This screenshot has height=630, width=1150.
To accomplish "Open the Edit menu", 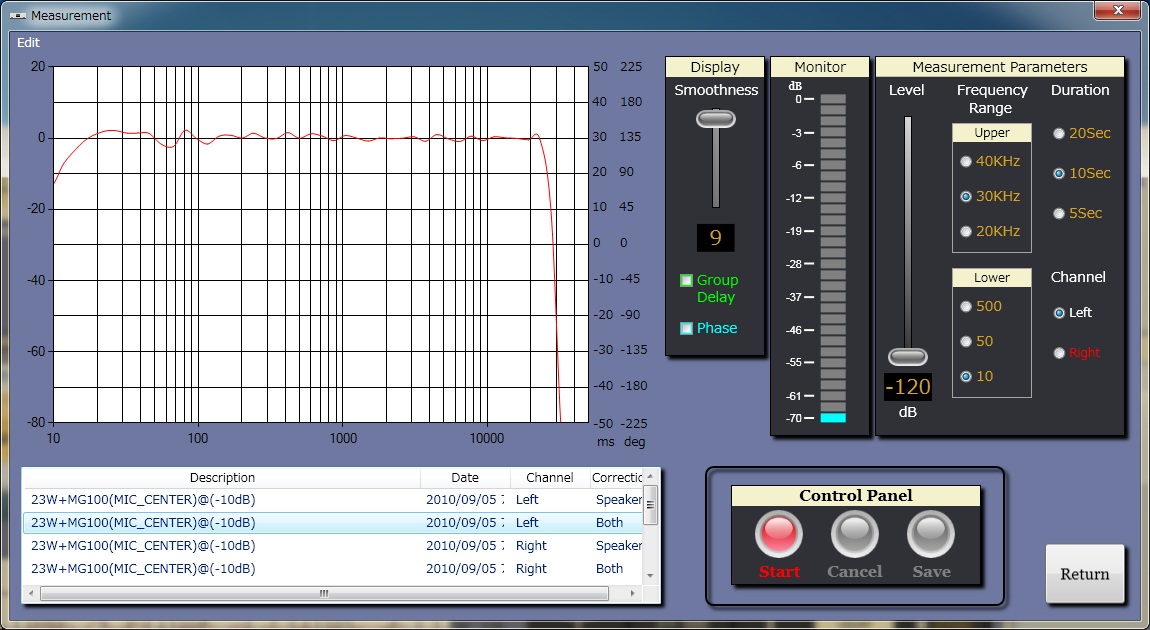I will pyautogui.click(x=29, y=43).
